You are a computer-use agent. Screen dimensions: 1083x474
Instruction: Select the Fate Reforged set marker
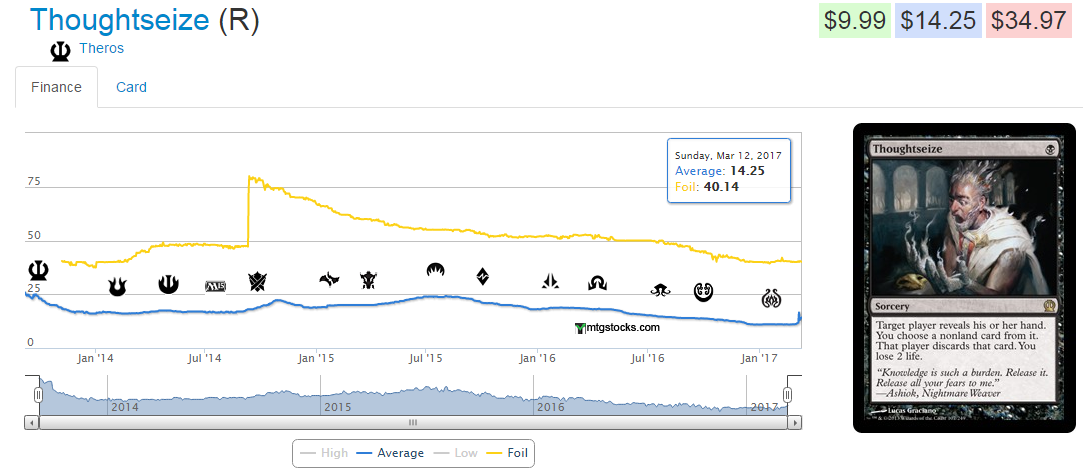pos(329,279)
